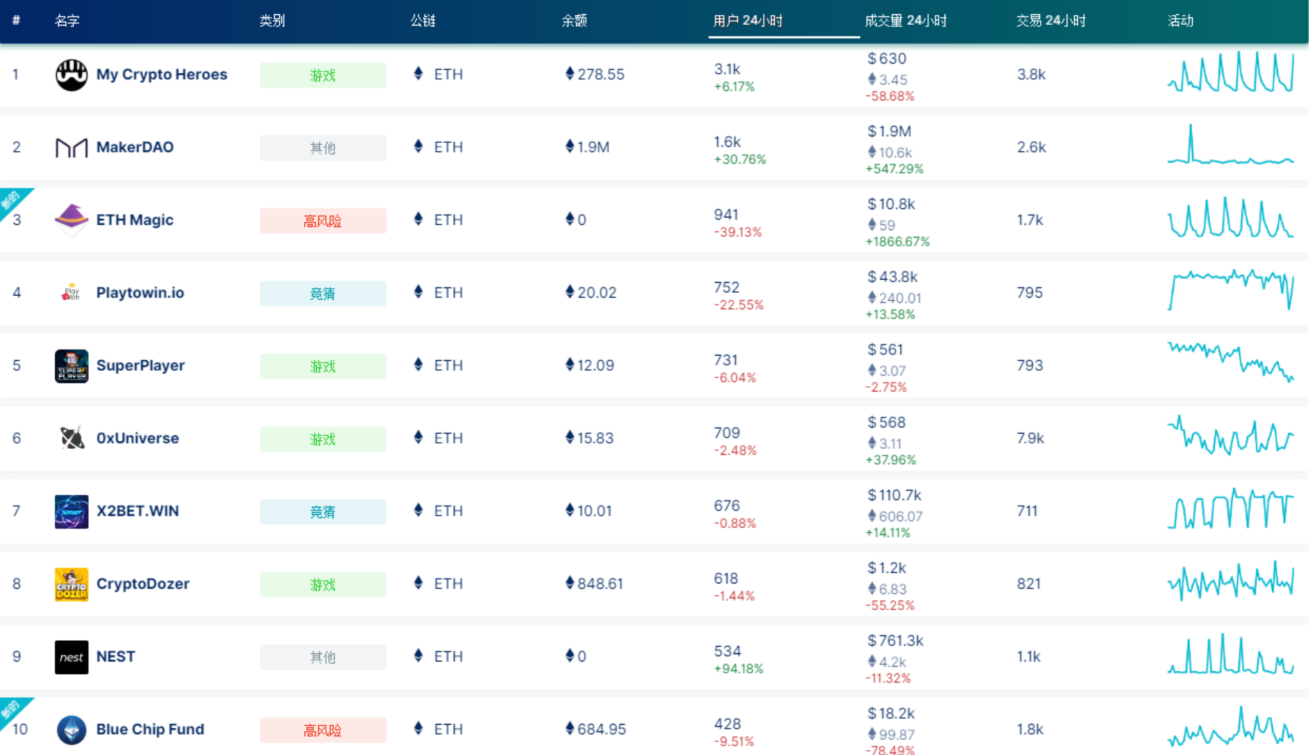
Task: Click the Playtowin.io logo icon
Action: point(71,293)
